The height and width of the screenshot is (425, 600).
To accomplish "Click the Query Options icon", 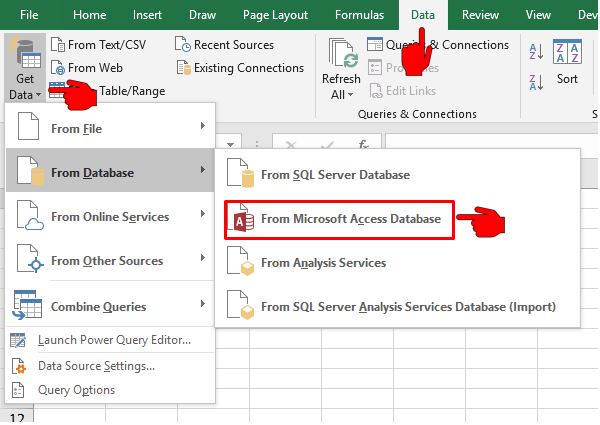I will pyautogui.click(x=18, y=390).
